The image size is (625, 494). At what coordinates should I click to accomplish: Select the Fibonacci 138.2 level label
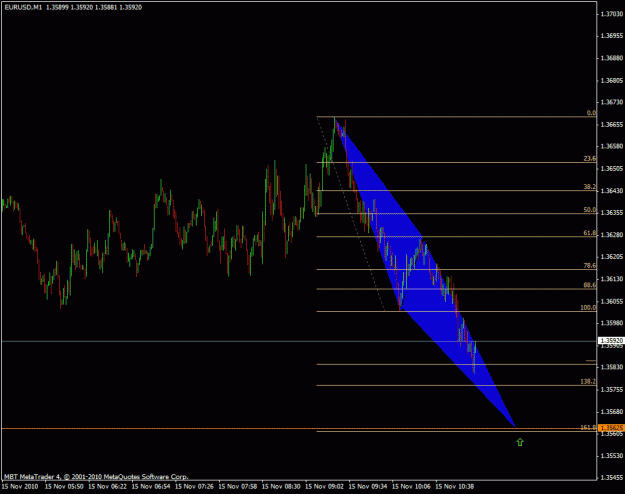coord(588,382)
